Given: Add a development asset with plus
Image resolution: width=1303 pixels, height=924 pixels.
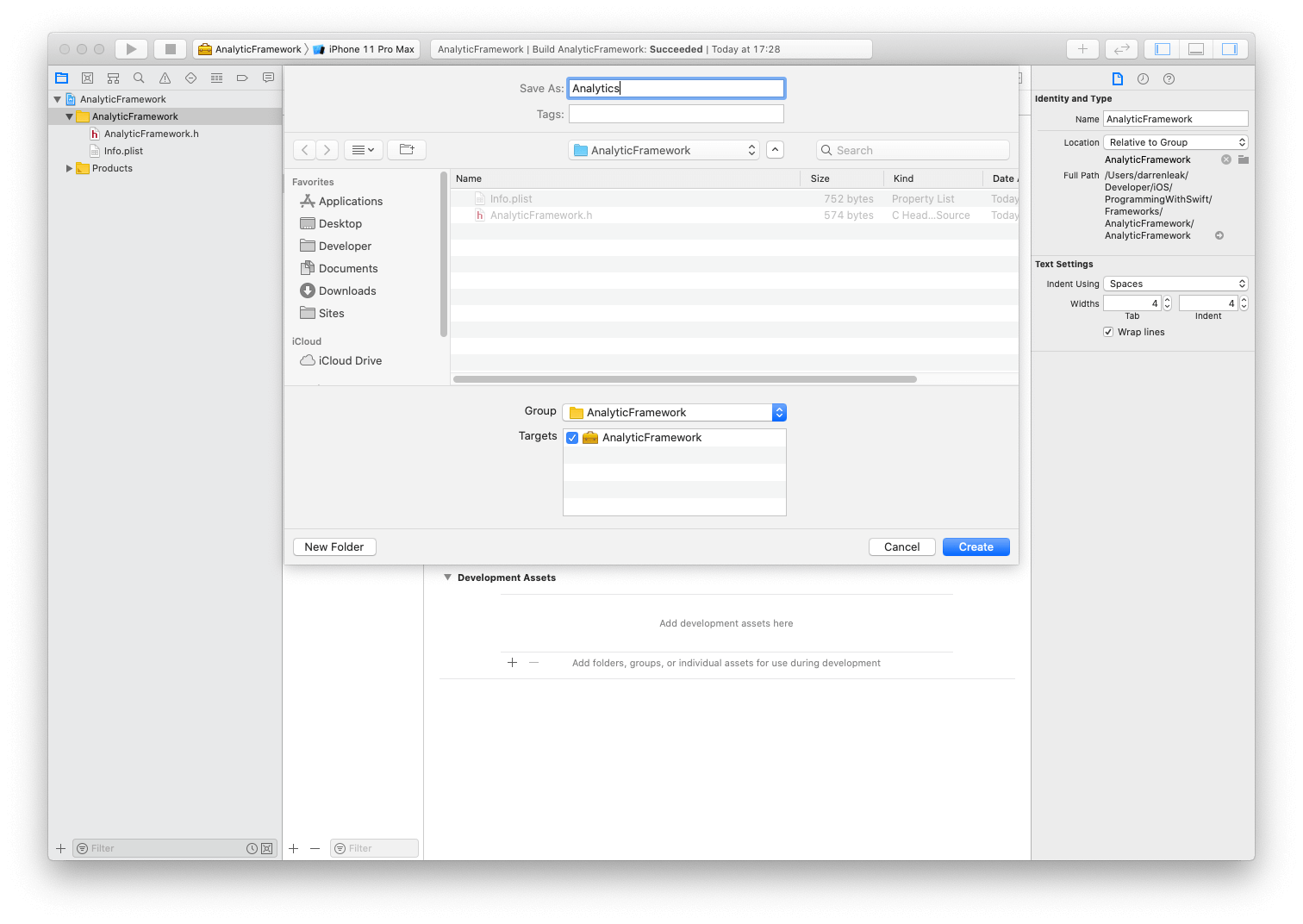Looking at the screenshot, I should (512, 662).
